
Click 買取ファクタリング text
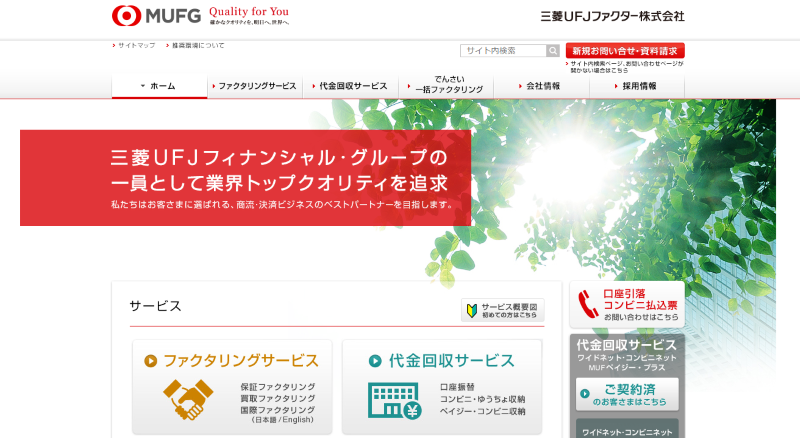coord(278,398)
